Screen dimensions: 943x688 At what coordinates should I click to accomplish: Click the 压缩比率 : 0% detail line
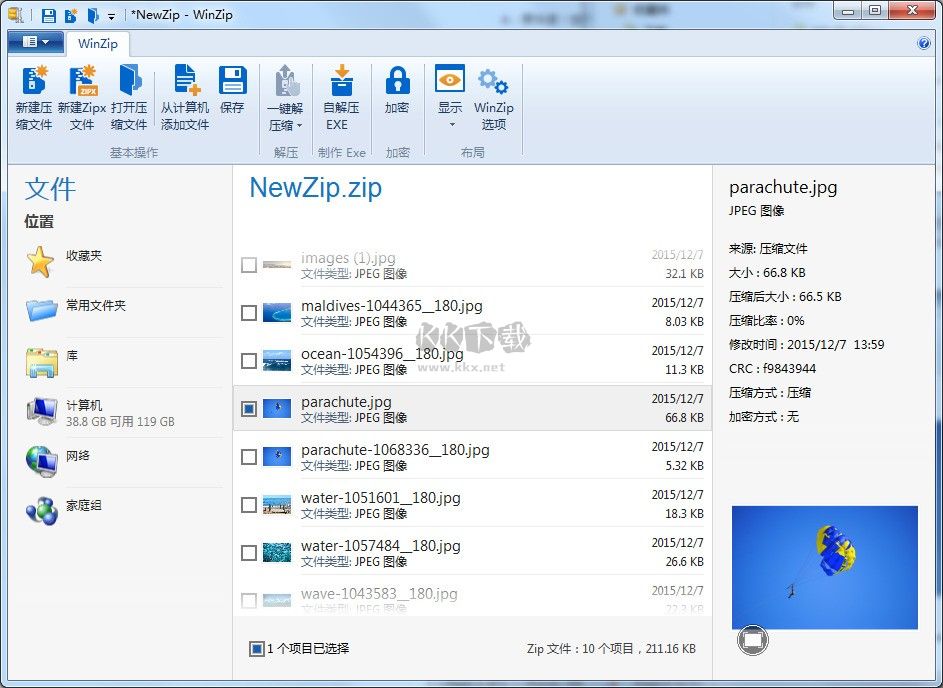767,321
